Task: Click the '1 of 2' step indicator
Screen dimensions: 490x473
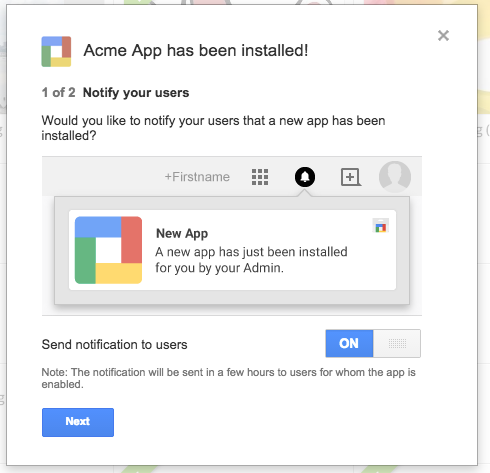Action: tap(58, 92)
